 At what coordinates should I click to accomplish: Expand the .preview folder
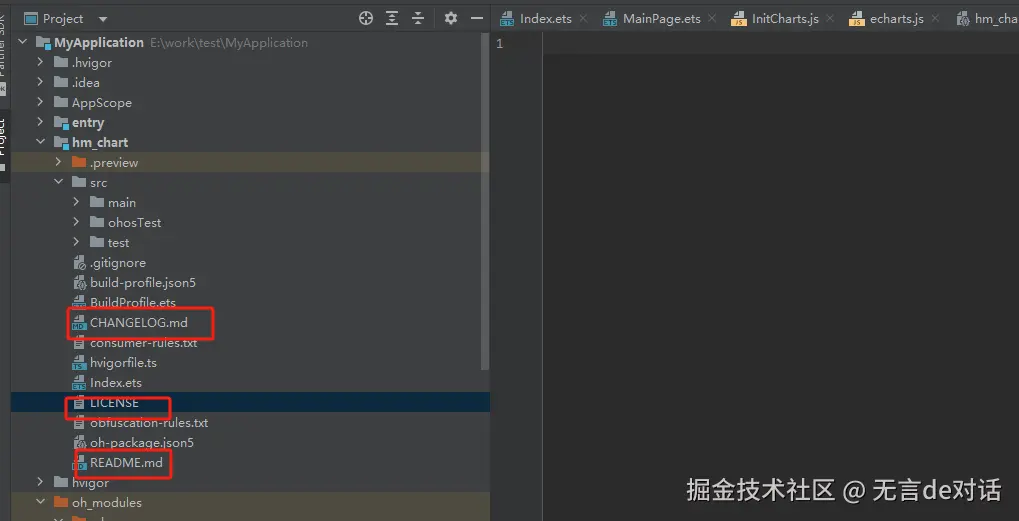[x=58, y=162]
